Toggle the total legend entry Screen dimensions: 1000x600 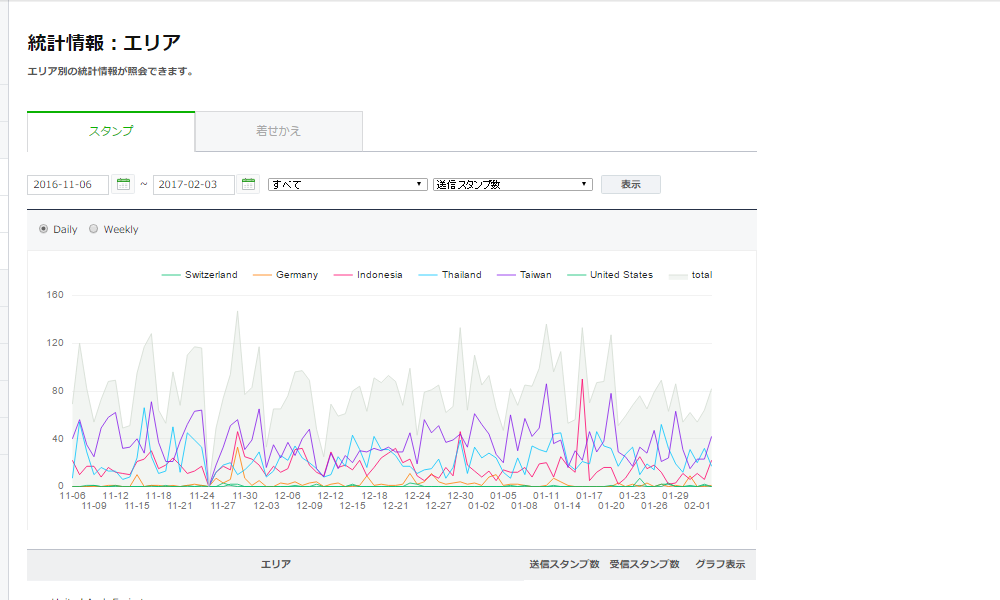691,275
